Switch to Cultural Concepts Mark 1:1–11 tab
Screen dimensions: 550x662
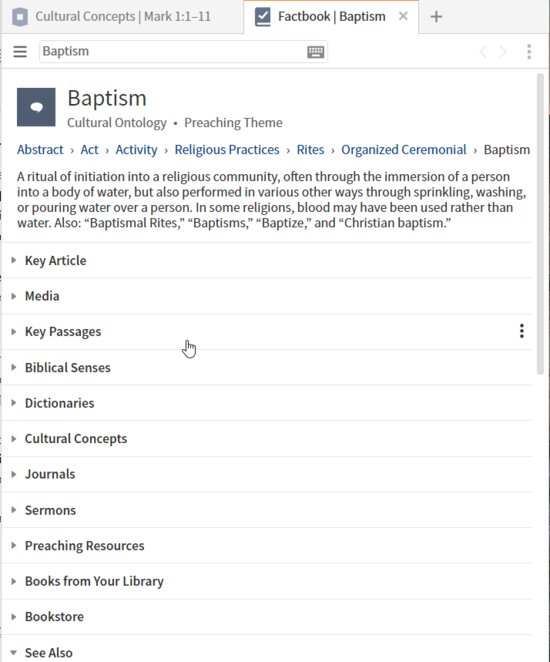click(x=122, y=17)
